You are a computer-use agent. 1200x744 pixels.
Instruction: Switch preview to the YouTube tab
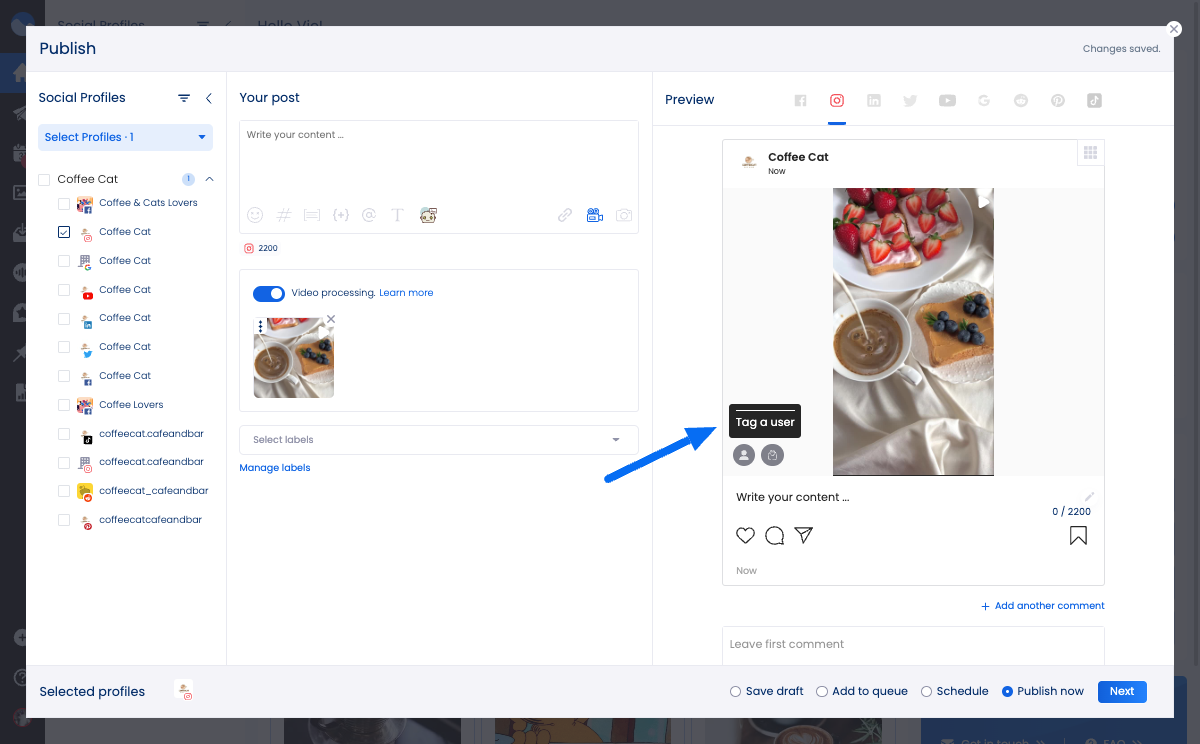(947, 100)
